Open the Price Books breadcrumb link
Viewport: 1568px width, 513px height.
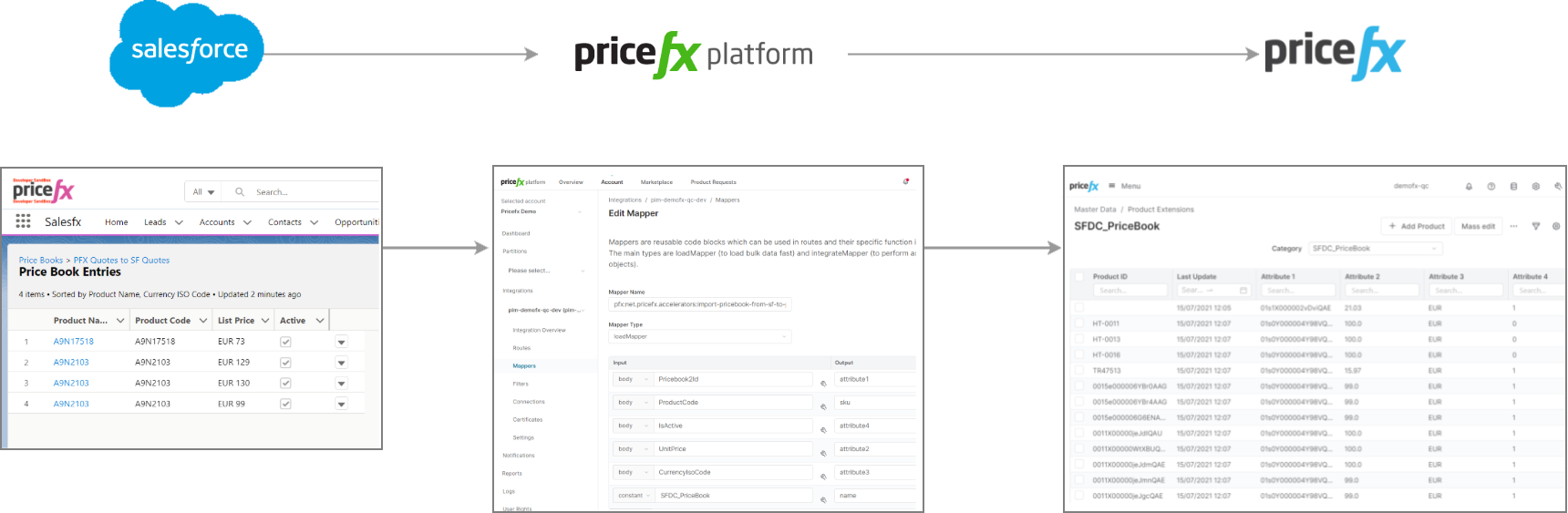point(41,261)
